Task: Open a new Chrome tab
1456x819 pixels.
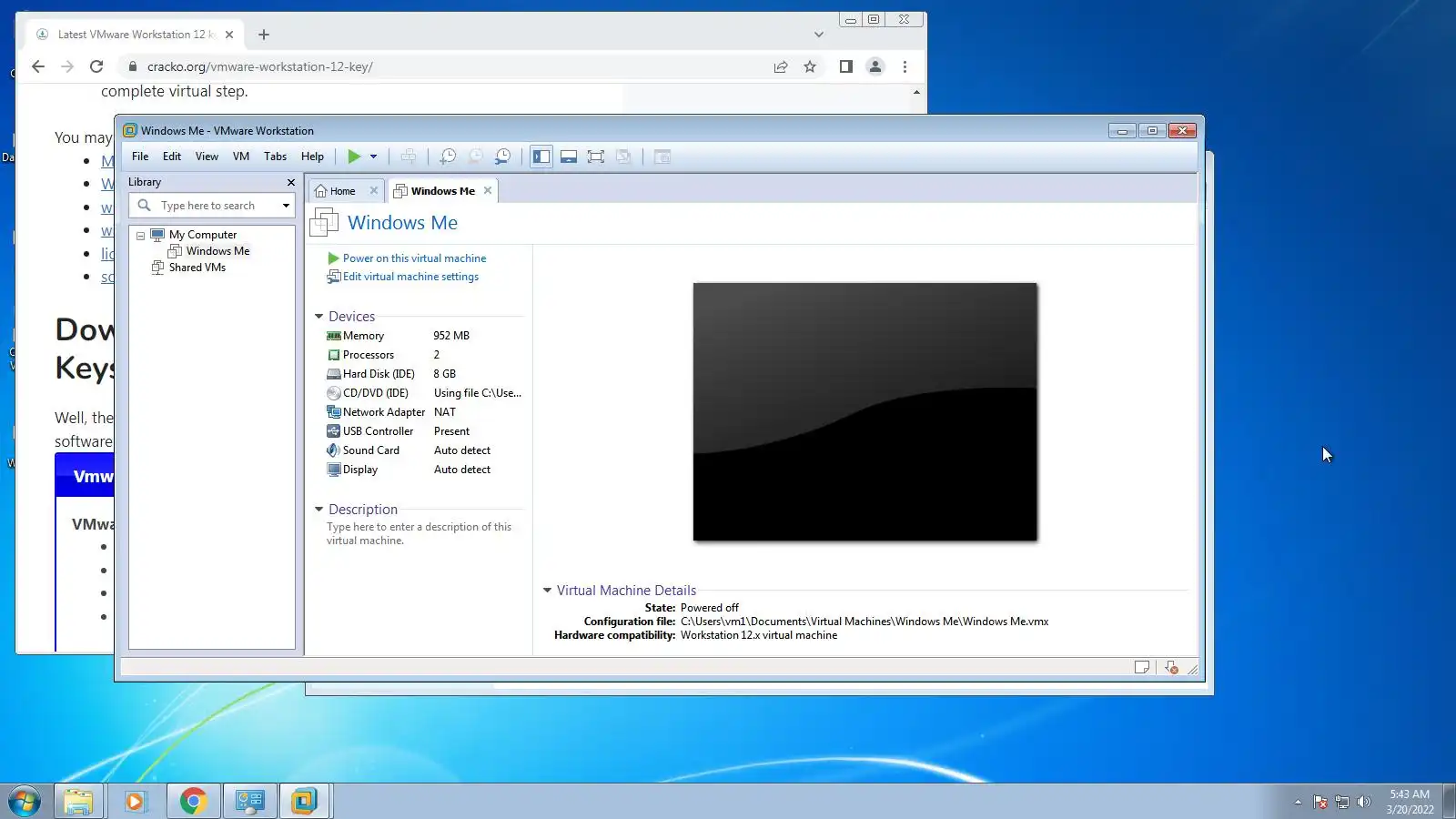Action: pos(264,35)
